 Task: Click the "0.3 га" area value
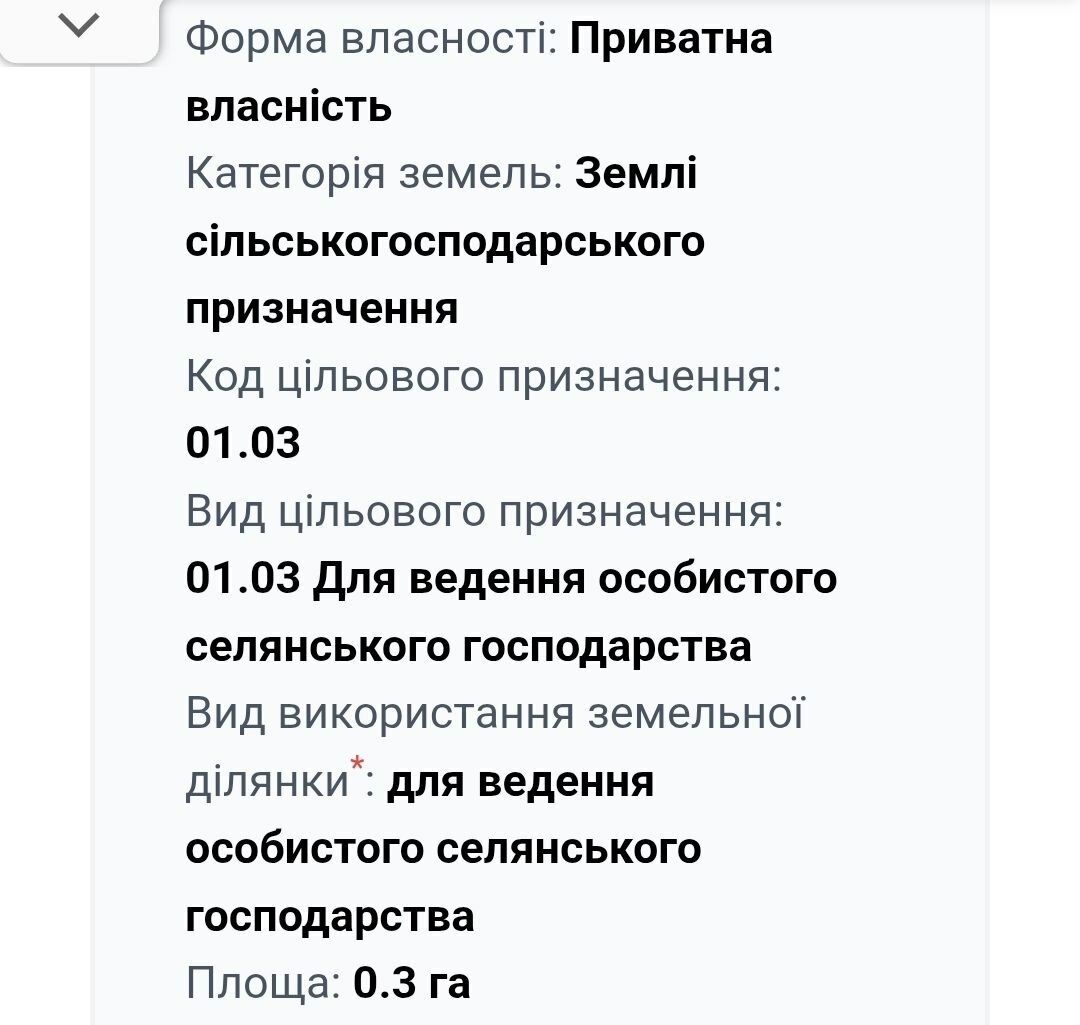412,983
